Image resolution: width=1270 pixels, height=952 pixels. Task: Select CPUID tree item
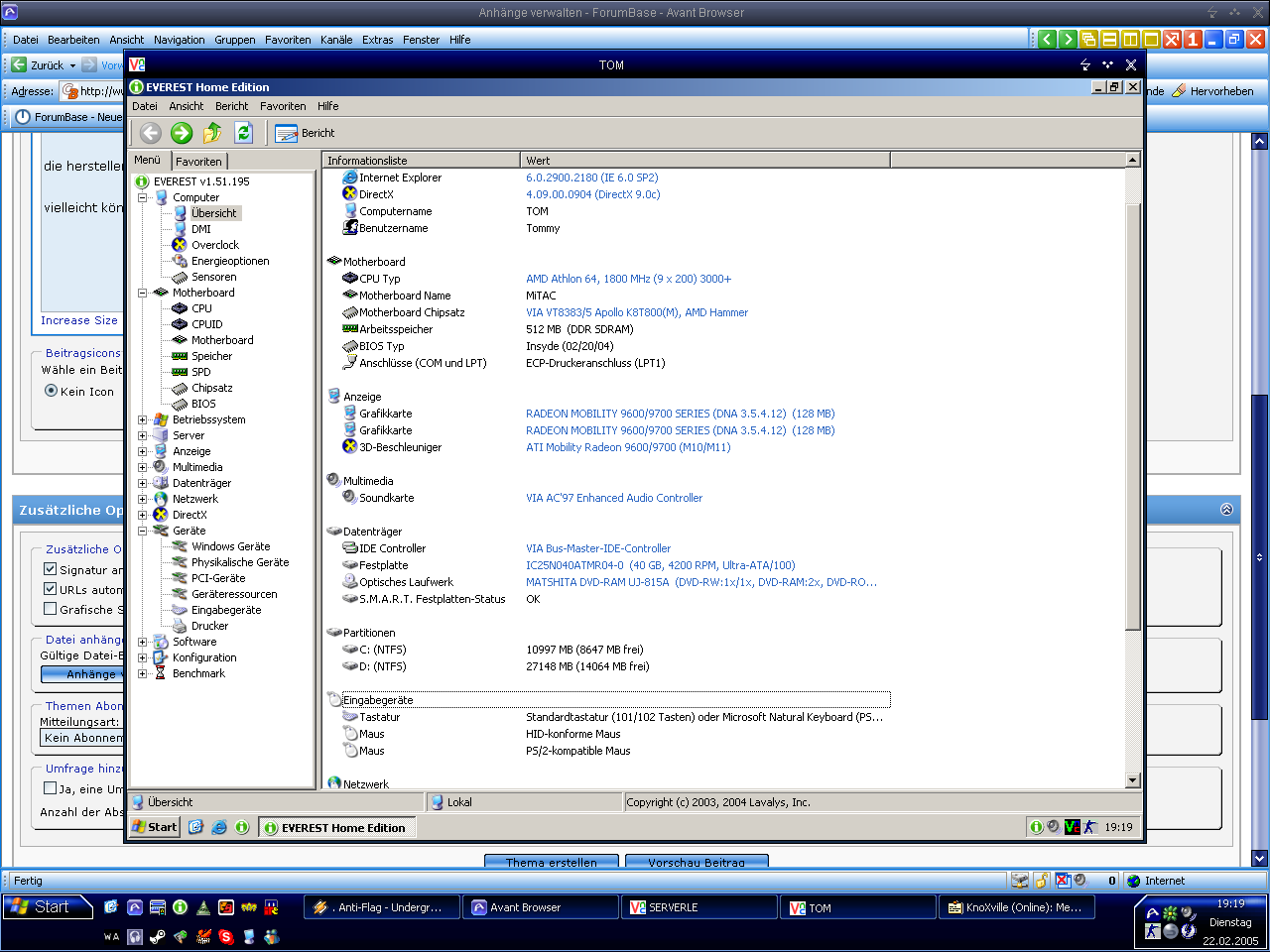(207, 324)
